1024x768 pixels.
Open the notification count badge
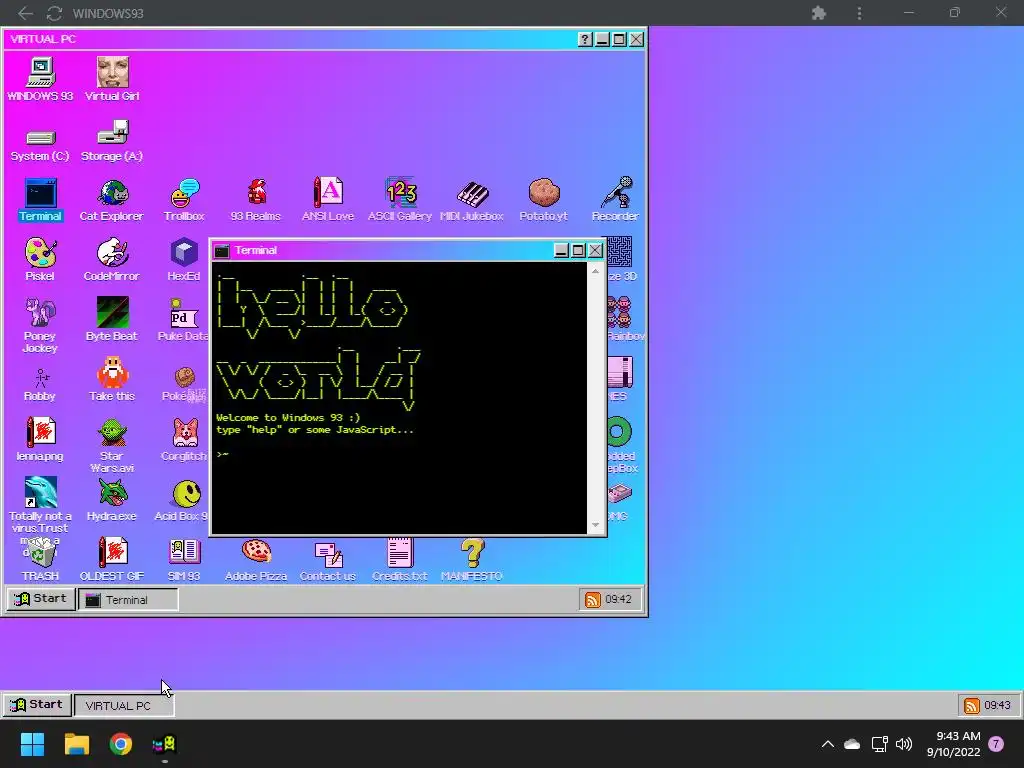pos(996,744)
